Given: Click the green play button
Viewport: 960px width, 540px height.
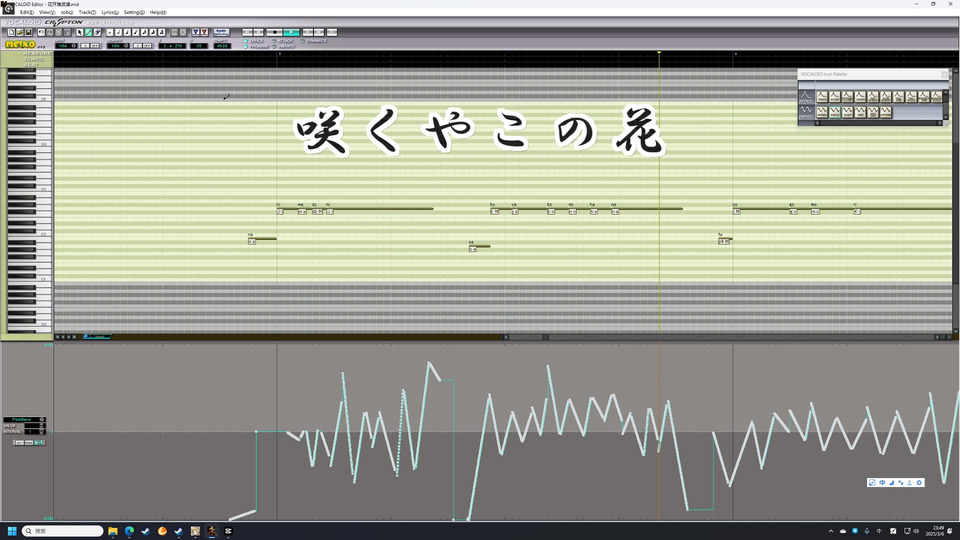Looking at the screenshot, I should (291, 32).
